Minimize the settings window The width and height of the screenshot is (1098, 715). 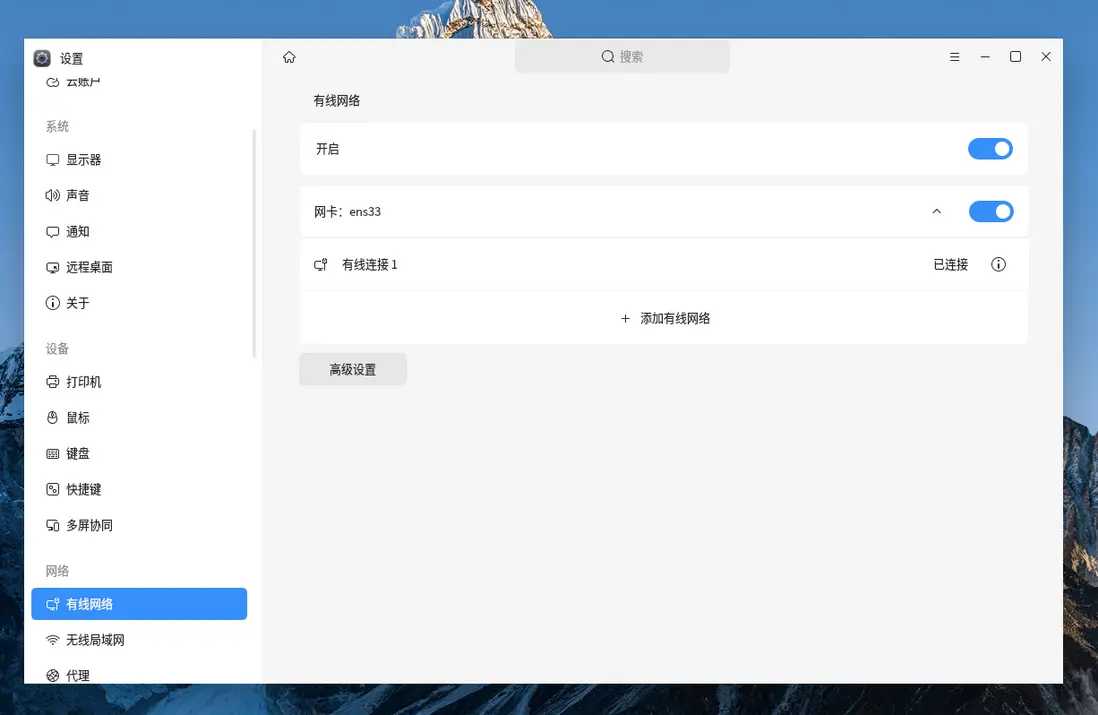point(985,57)
